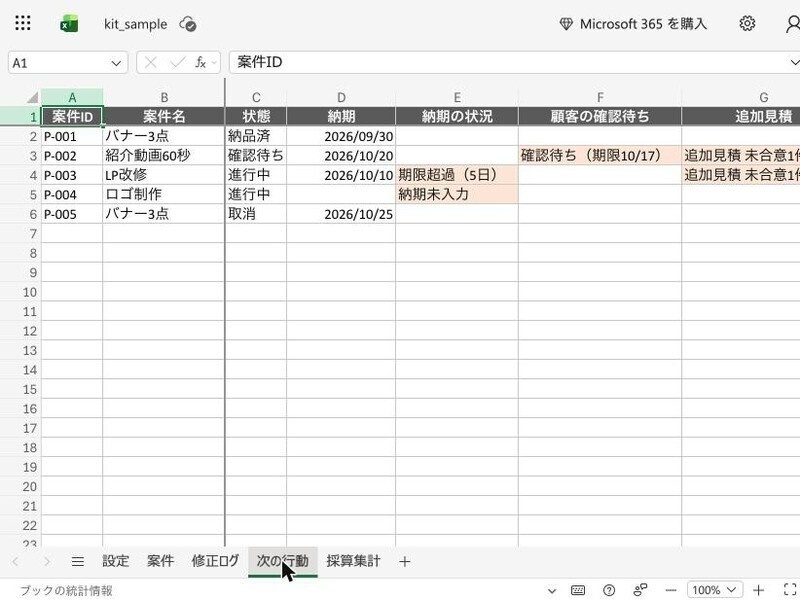This screenshot has width=800, height=600.
Task: Add a new sheet with plus icon
Action: 405,562
